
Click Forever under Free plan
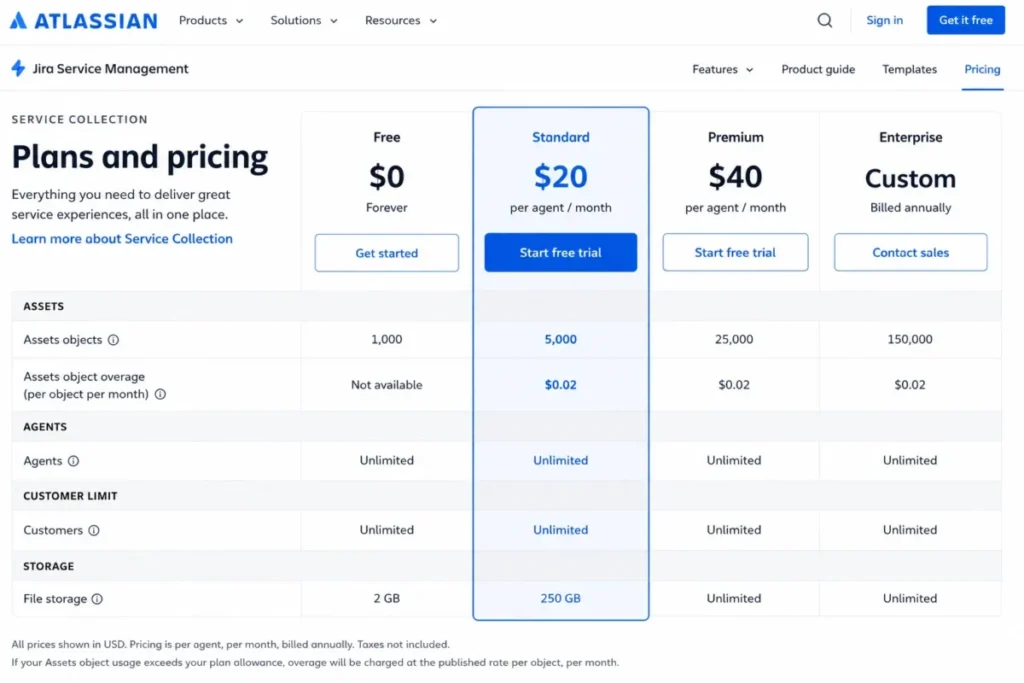pos(387,208)
